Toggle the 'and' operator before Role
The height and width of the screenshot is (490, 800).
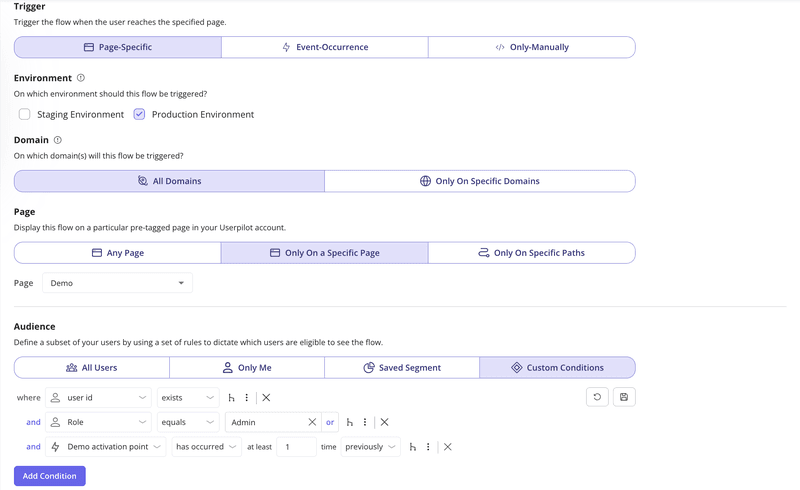[33, 422]
